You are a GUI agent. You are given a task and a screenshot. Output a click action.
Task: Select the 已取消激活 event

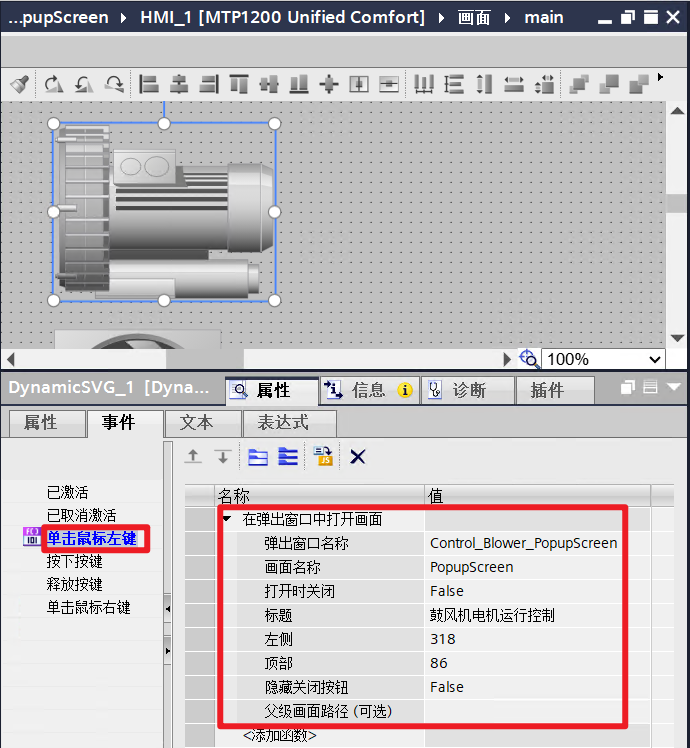click(x=81, y=515)
